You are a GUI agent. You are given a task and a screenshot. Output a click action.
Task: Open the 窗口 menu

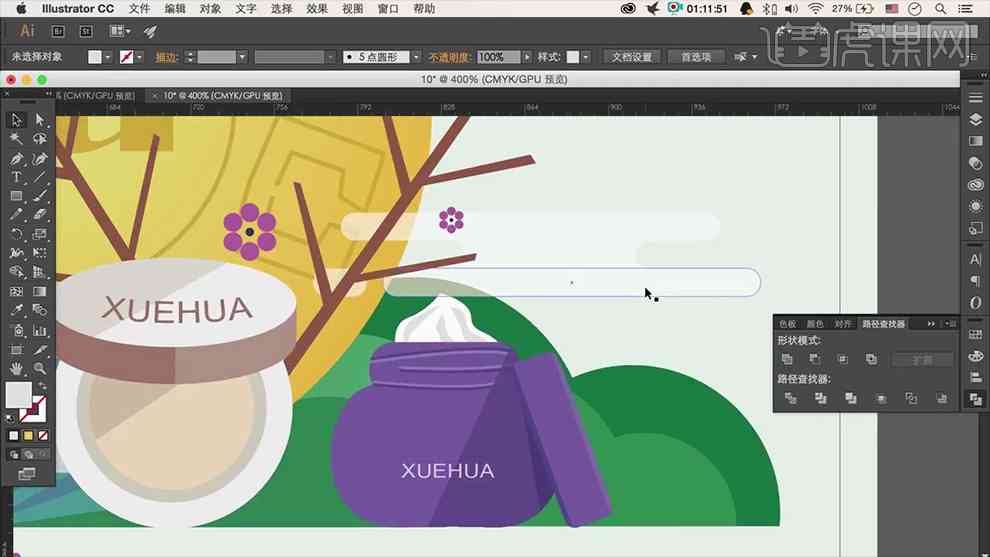(388, 9)
